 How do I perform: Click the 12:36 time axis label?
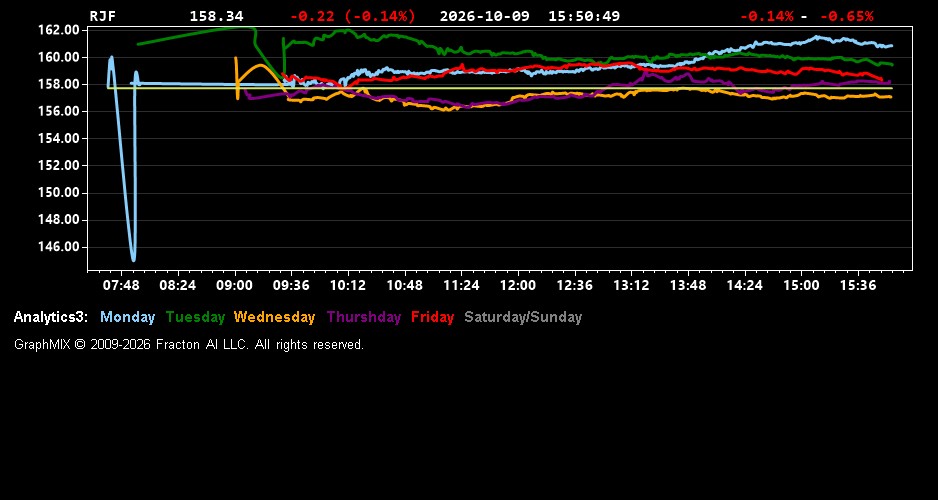tap(575, 285)
